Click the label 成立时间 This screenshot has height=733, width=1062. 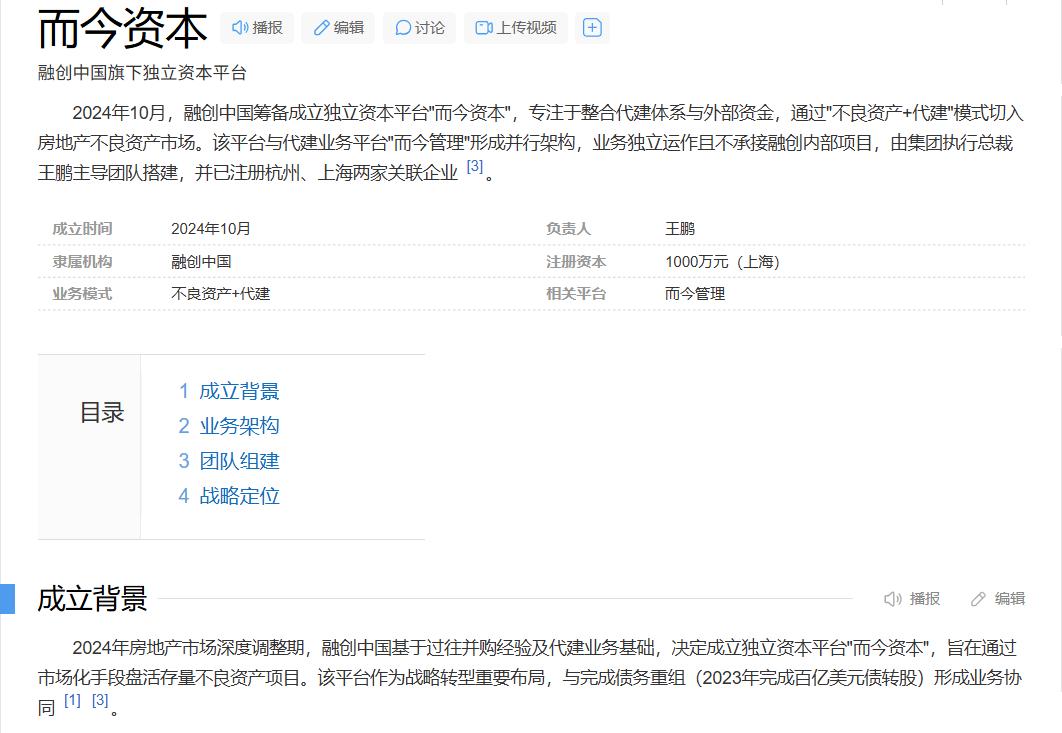82,229
